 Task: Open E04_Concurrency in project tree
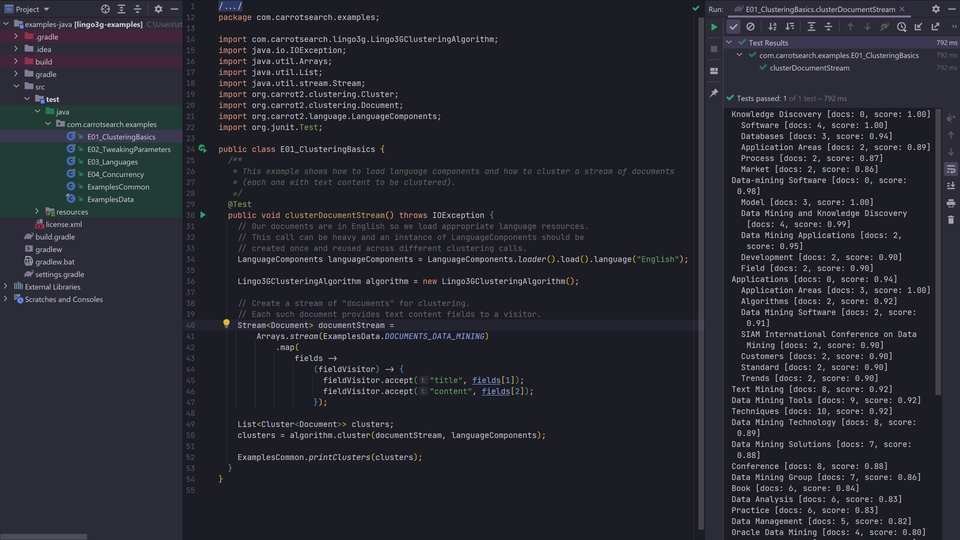click(115, 174)
